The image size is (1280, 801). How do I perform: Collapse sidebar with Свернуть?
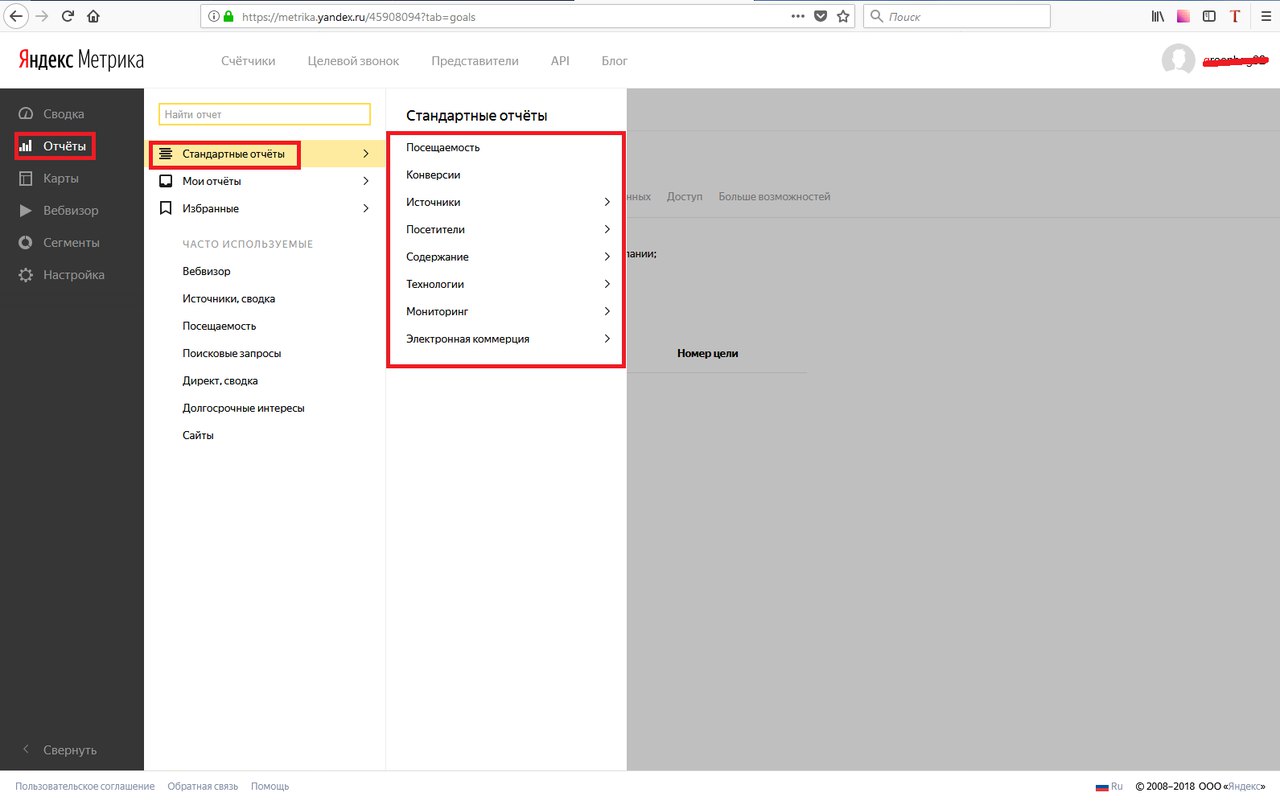(x=59, y=750)
